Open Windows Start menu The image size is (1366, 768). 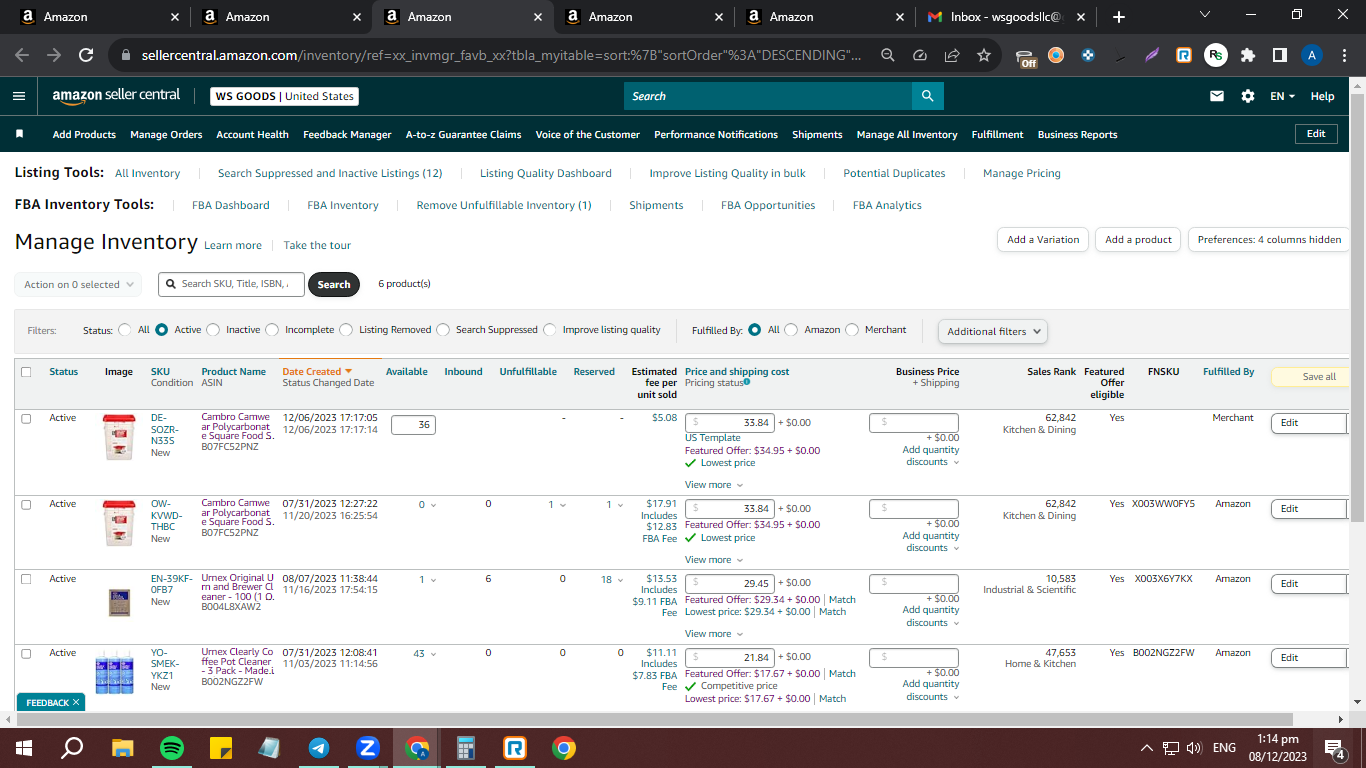click(24, 748)
